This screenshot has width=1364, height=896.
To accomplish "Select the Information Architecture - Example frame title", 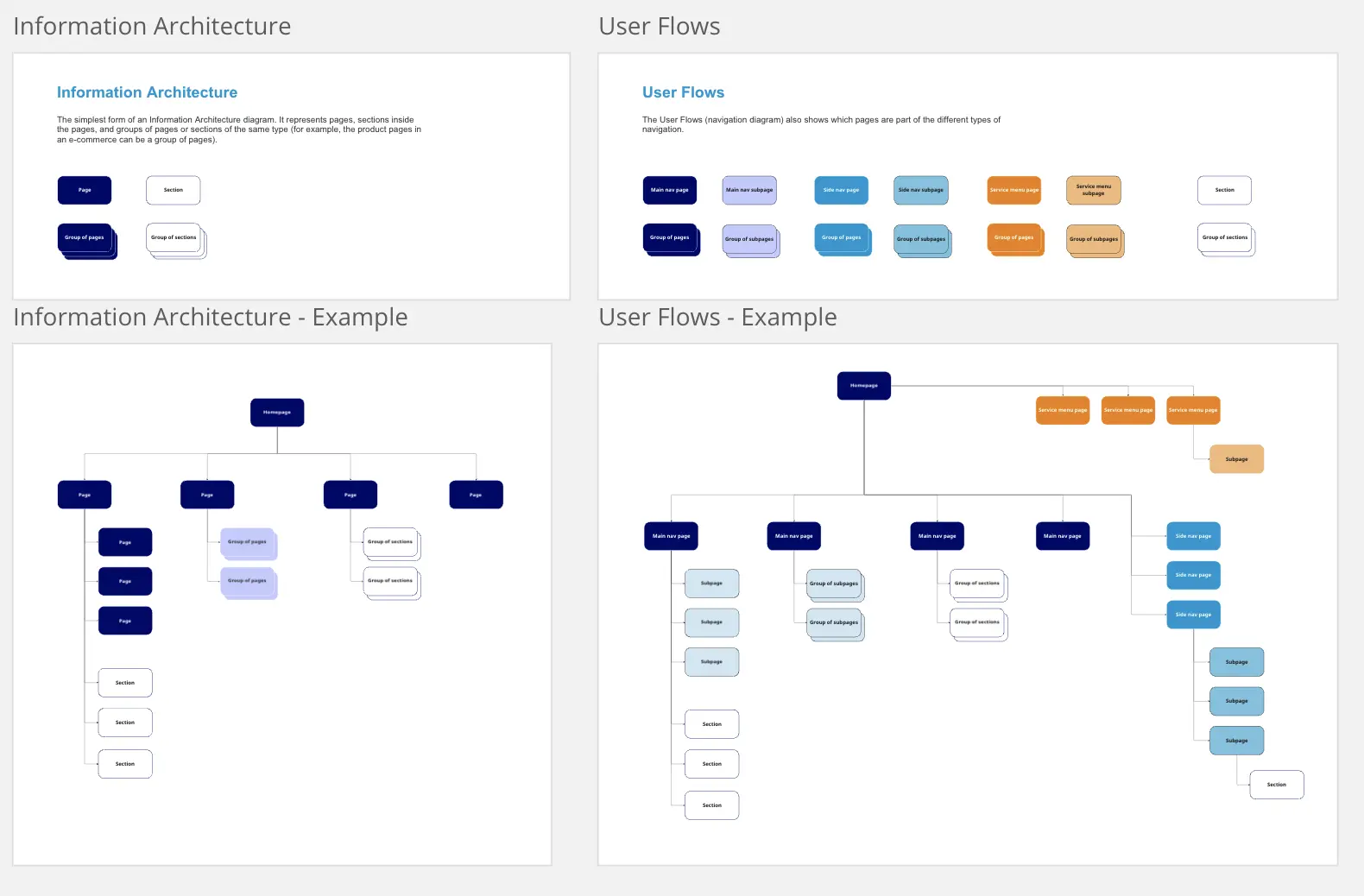I will (211, 318).
